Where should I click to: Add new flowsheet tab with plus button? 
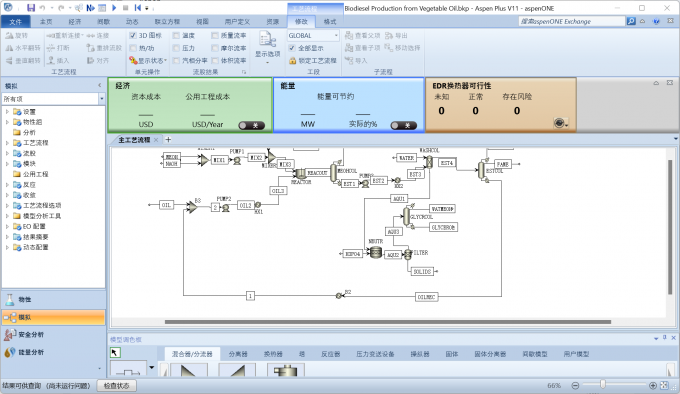[x=168, y=140]
